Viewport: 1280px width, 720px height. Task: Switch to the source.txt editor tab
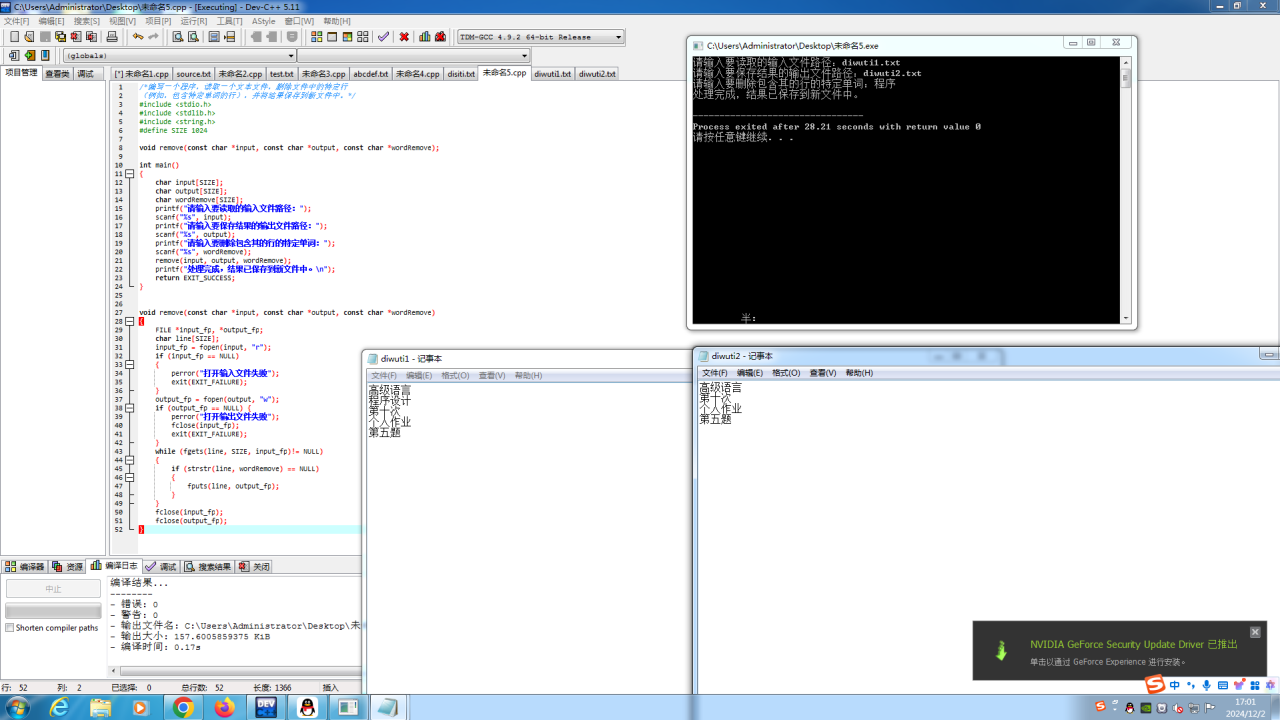tap(193, 74)
